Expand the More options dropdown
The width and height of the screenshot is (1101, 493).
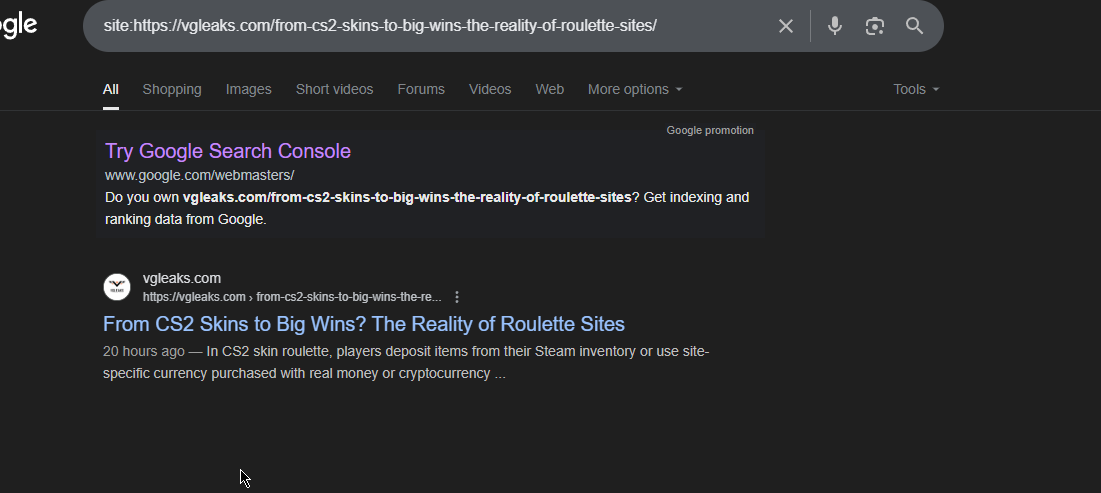pyautogui.click(x=635, y=89)
